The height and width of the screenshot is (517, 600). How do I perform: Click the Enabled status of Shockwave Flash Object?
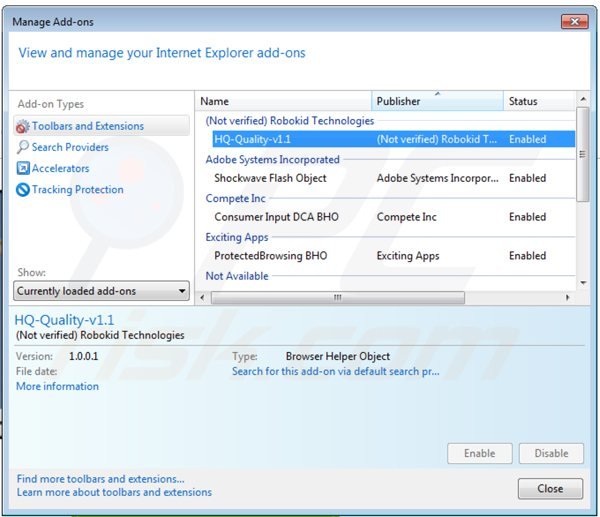point(527,178)
